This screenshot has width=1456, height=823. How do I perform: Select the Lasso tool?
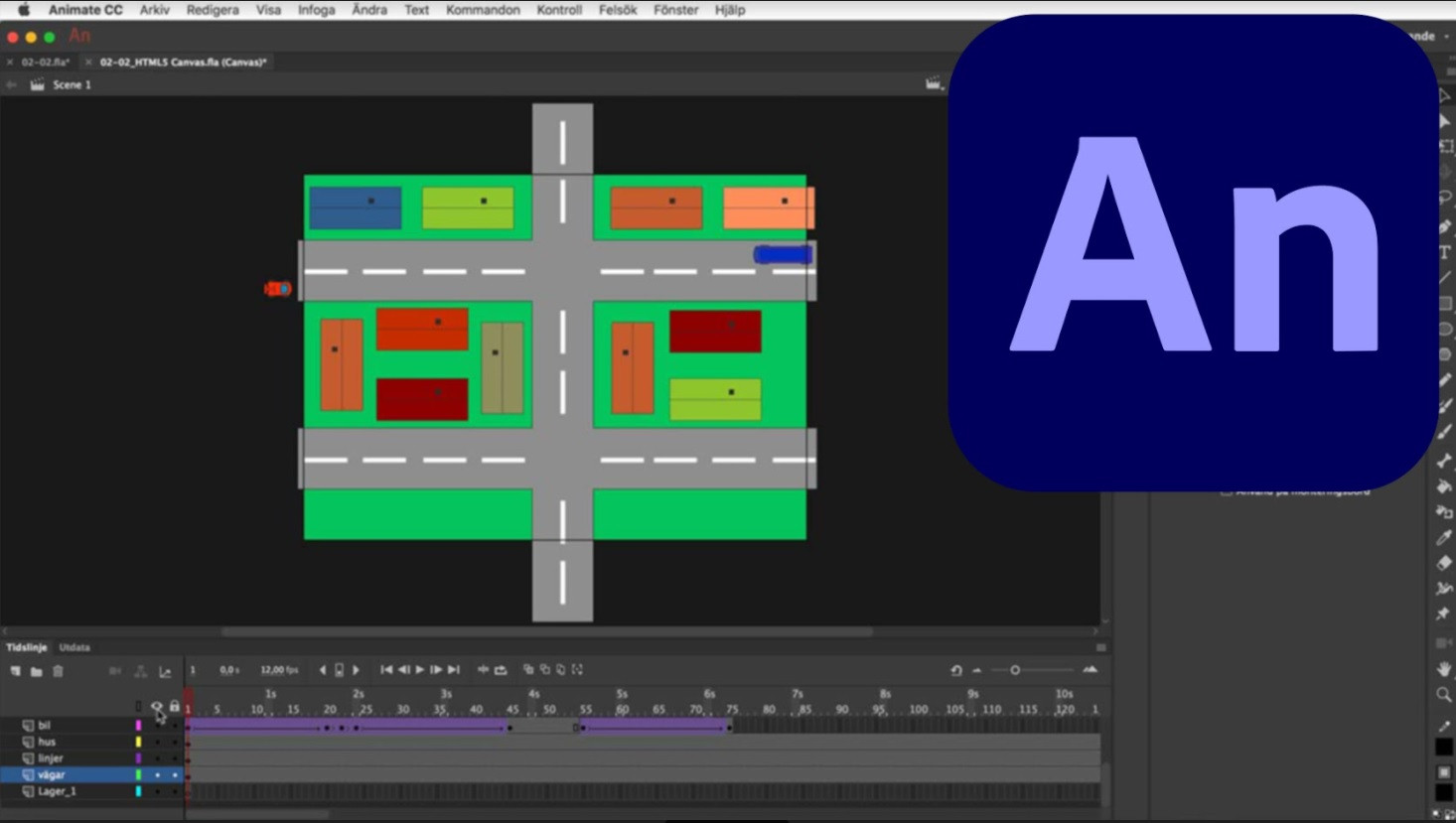[x=1445, y=199]
